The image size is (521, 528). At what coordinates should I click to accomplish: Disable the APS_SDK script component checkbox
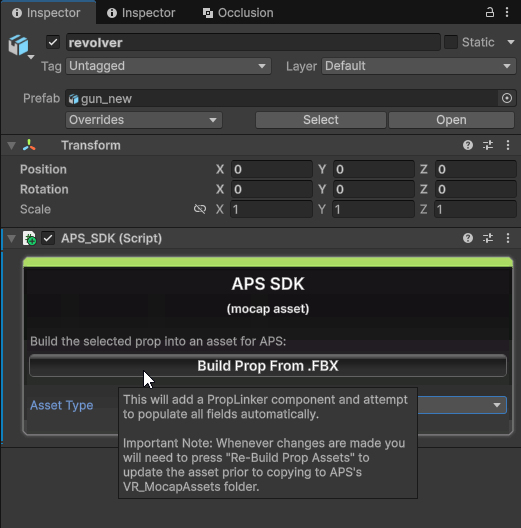(x=48, y=238)
